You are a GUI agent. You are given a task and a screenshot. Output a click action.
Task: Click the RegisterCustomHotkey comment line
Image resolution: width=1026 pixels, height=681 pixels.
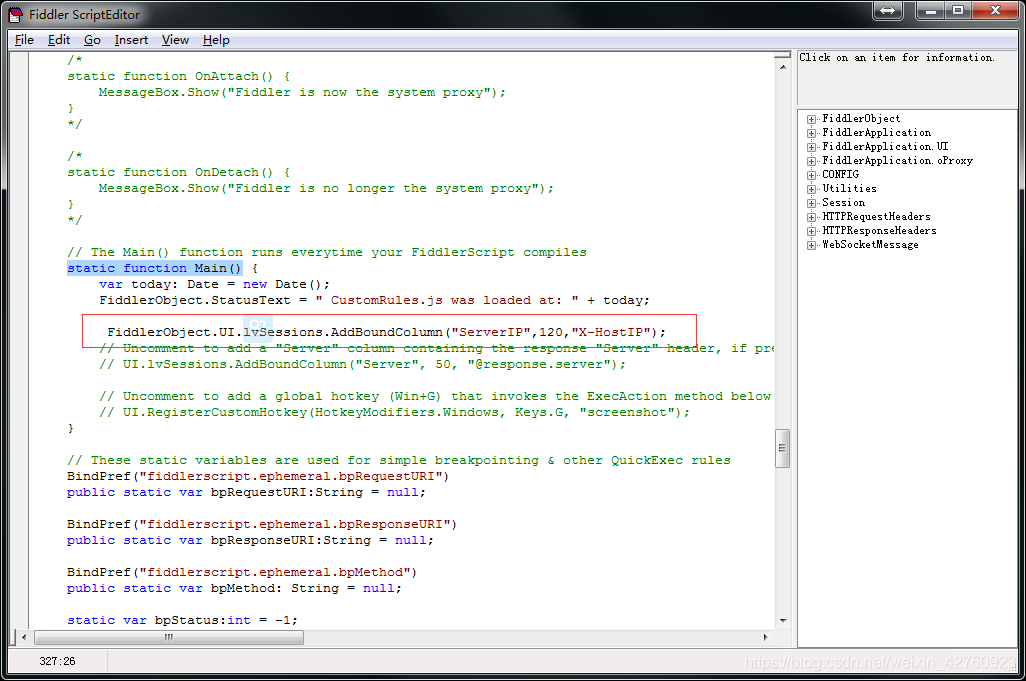point(395,412)
